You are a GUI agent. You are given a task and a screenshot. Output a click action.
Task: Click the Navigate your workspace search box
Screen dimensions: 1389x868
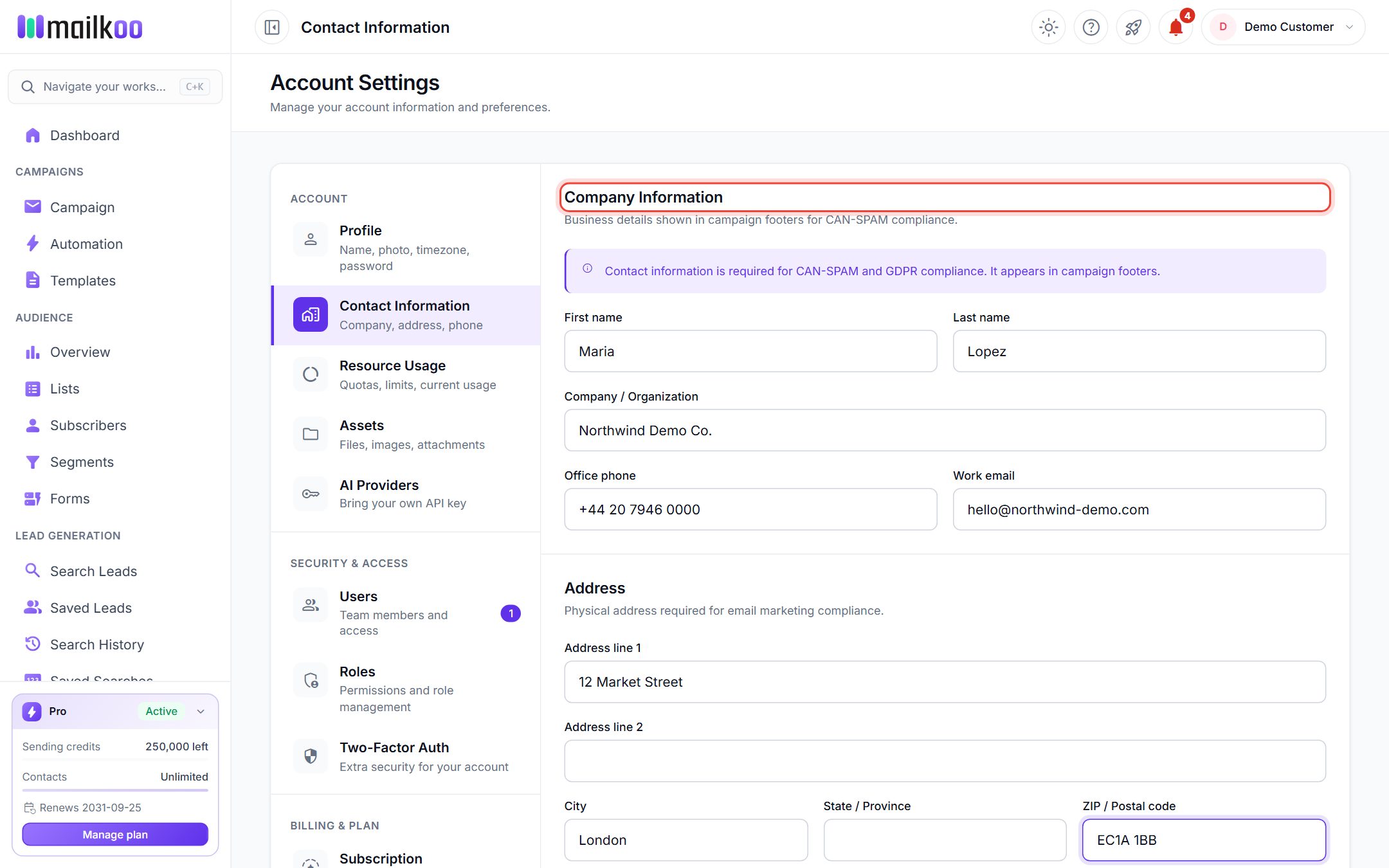[x=115, y=87]
